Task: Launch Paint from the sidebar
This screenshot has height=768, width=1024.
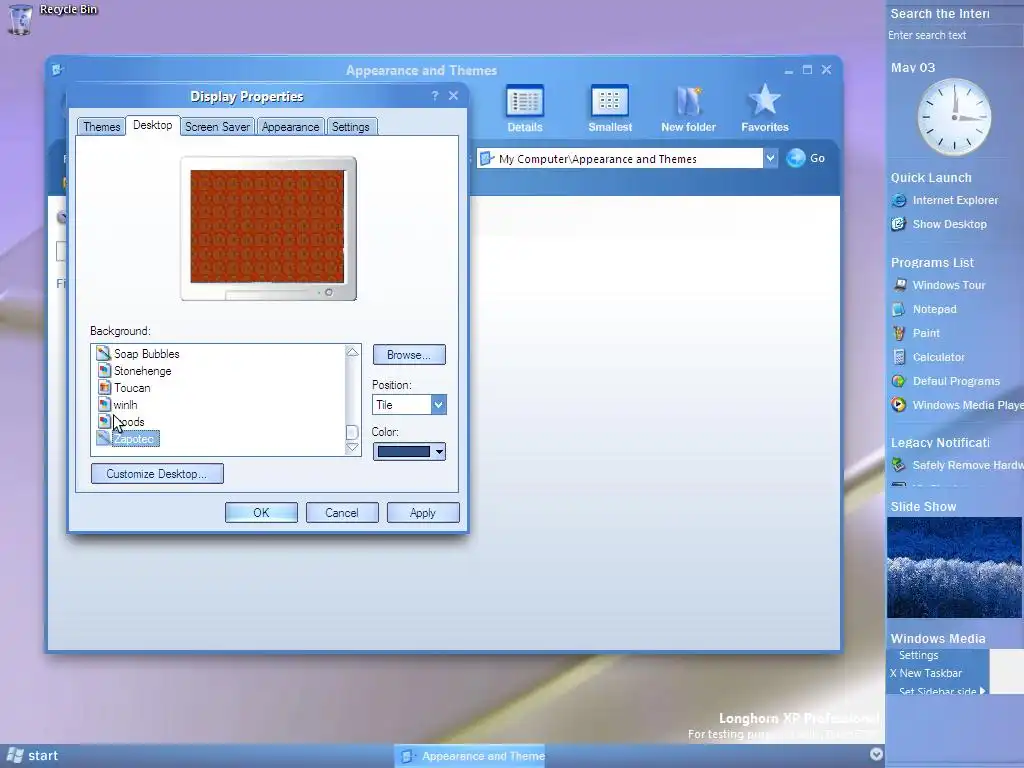Action: (916, 333)
